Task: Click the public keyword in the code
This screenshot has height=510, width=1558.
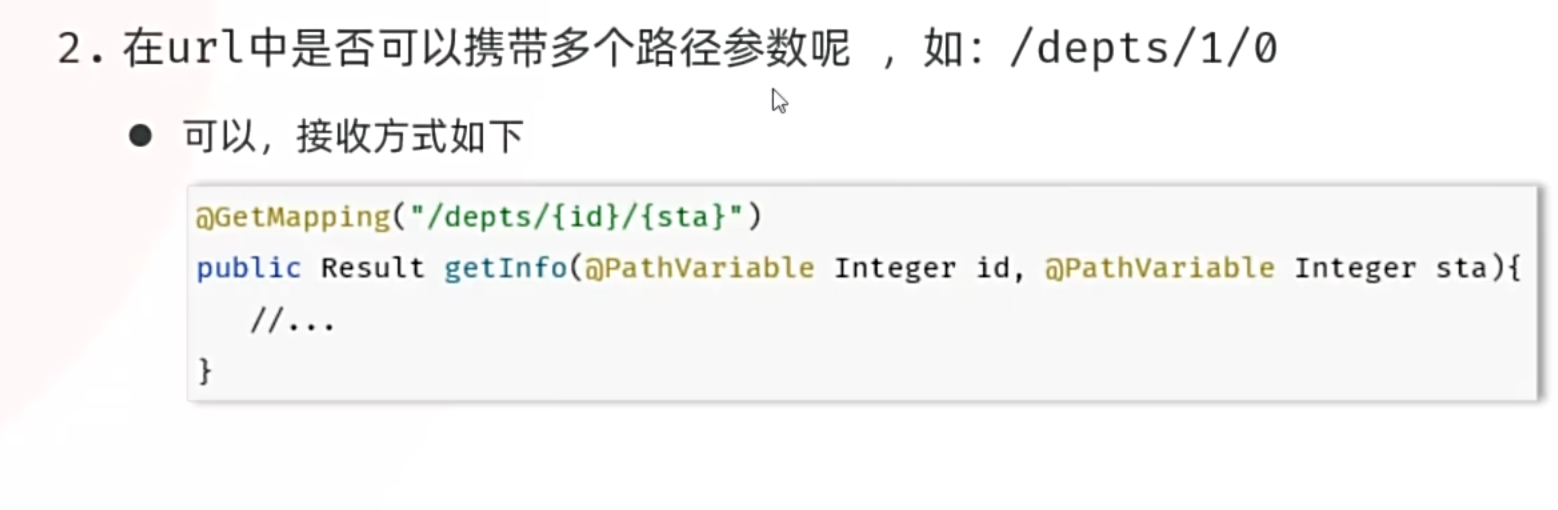Action: (x=248, y=269)
